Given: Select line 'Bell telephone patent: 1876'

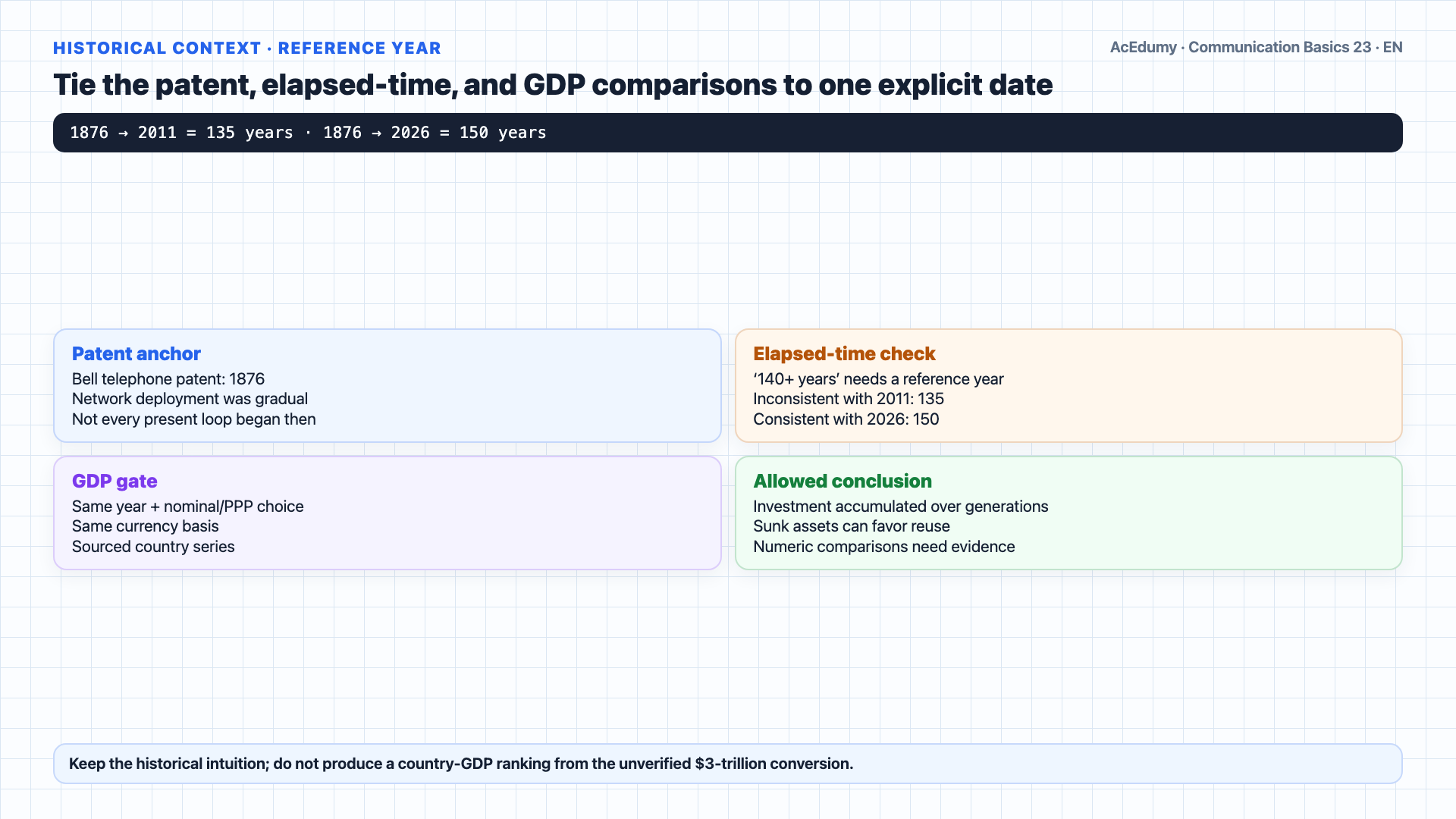Looking at the screenshot, I should coord(168,379).
